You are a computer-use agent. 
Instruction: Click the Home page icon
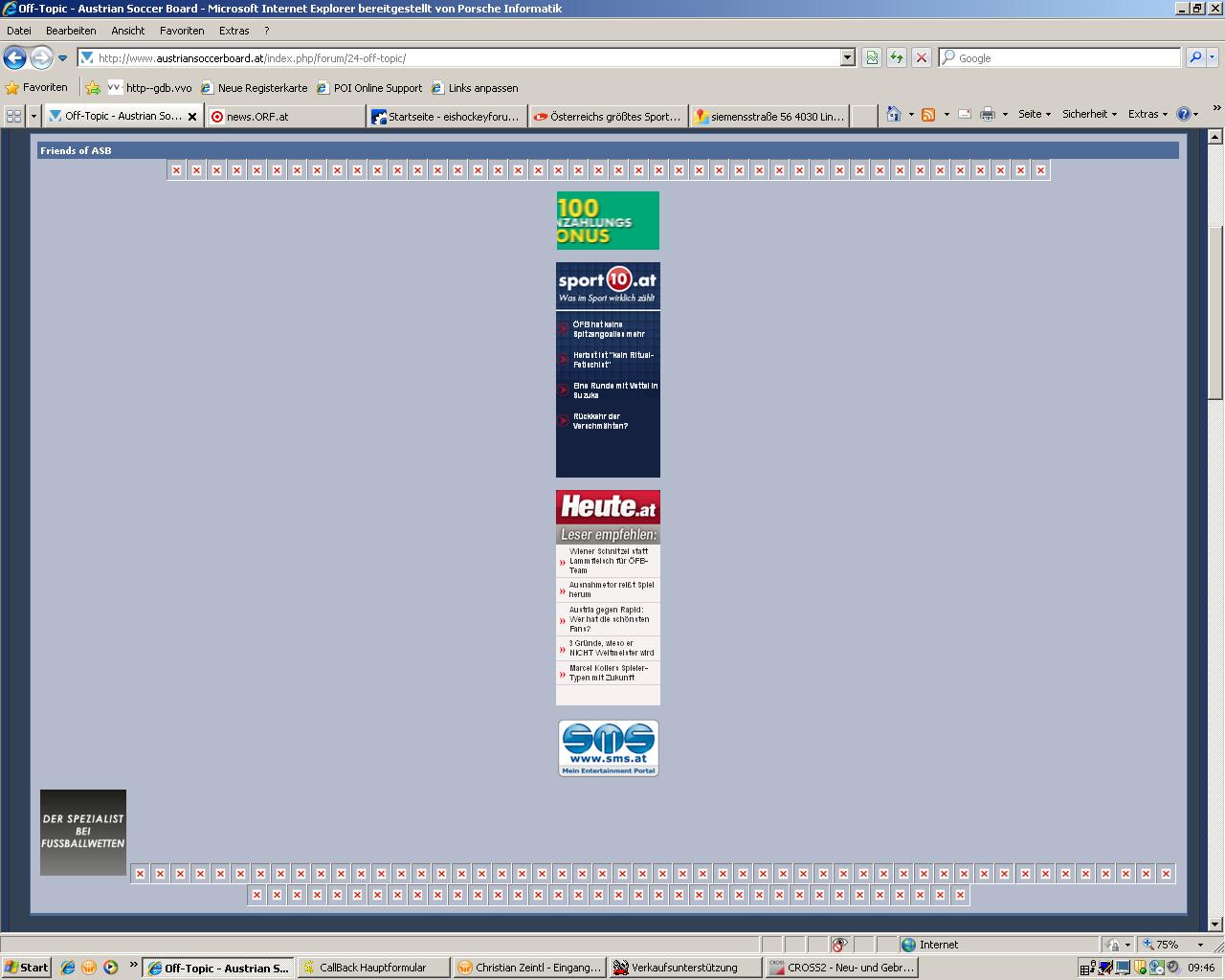(x=893, y=114)
